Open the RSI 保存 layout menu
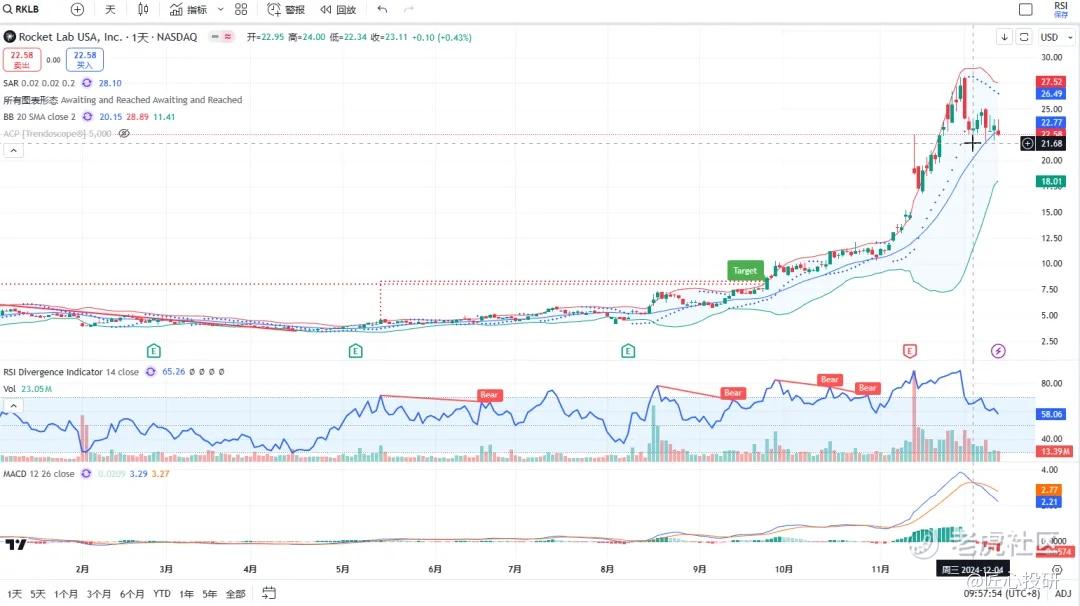Image resolution: width=1080 pixels, height=606 pixels. click(x=1061, y=9)
